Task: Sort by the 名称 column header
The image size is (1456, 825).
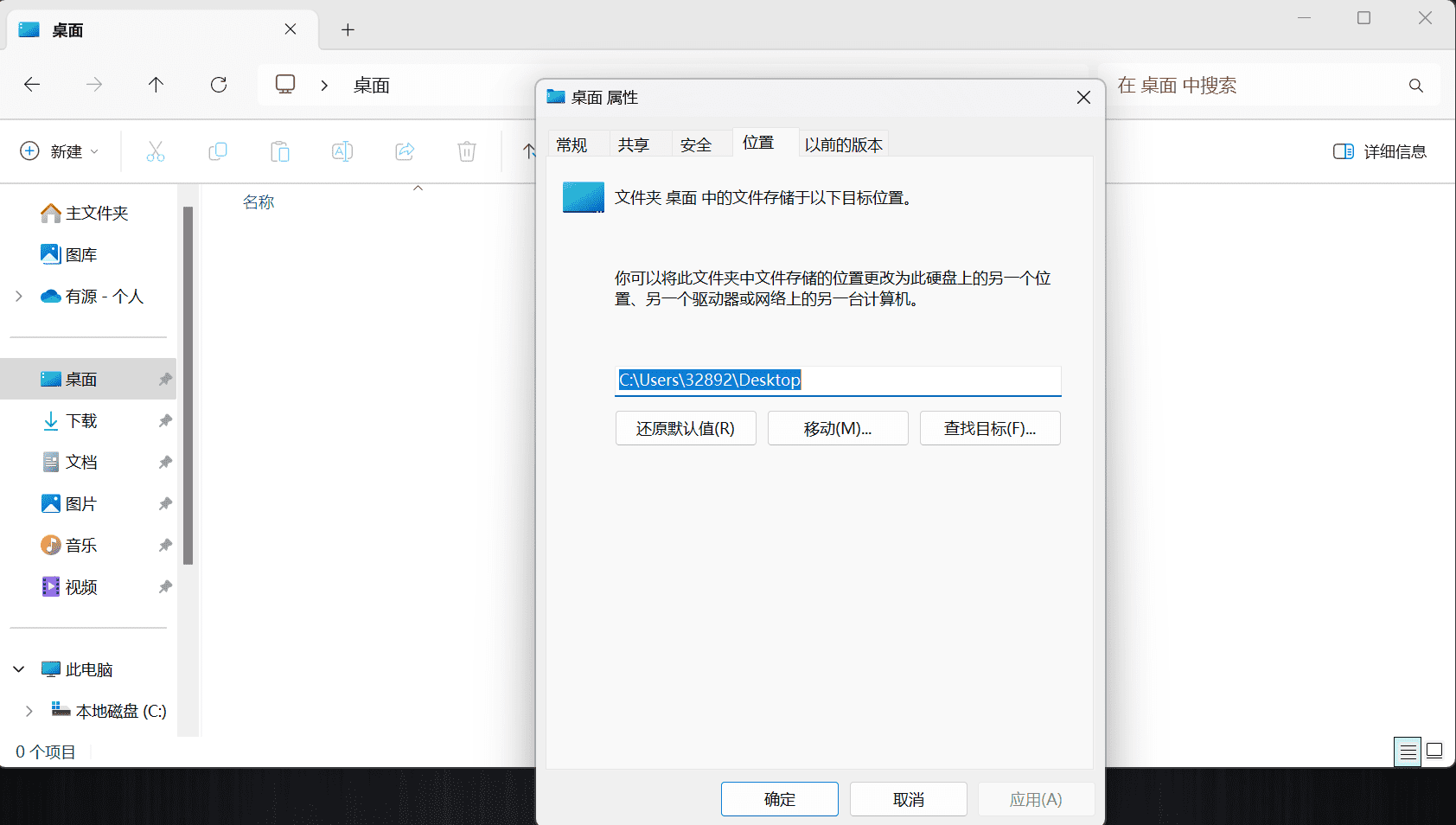Action: 259,202
